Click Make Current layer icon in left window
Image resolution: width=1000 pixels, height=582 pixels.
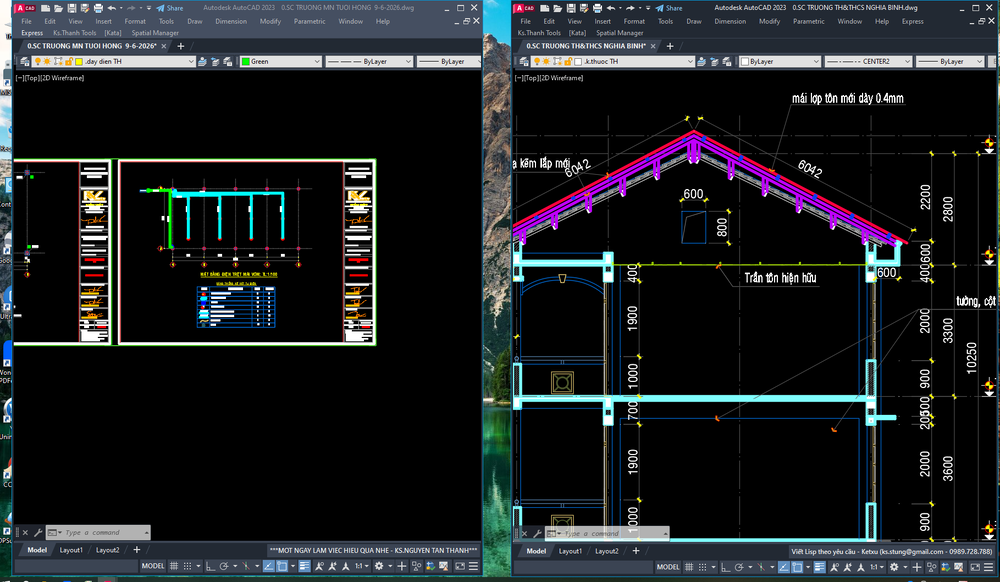(202, 62)
